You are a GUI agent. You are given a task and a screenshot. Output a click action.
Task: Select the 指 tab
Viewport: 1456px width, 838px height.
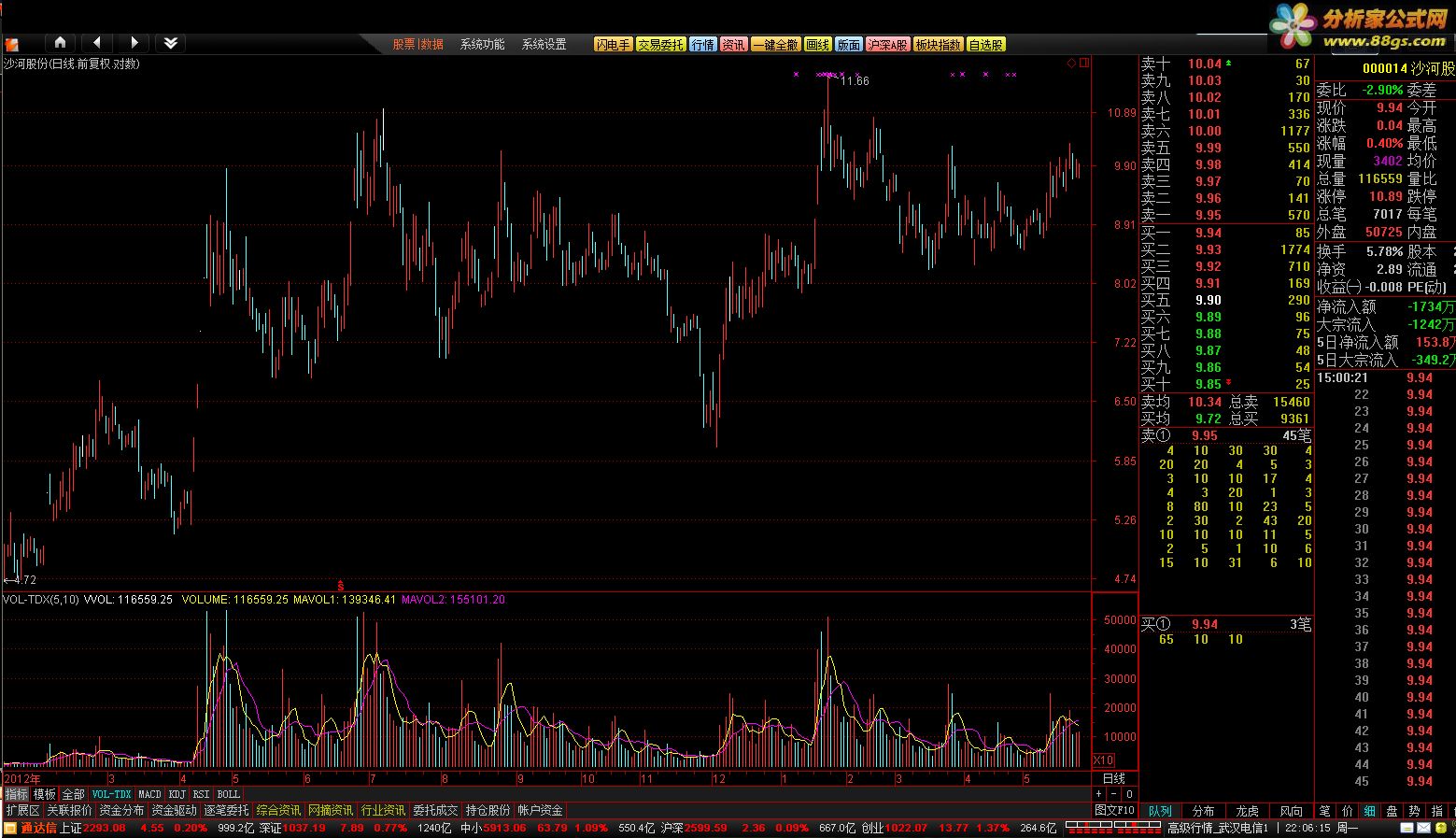pos(1437,811)
